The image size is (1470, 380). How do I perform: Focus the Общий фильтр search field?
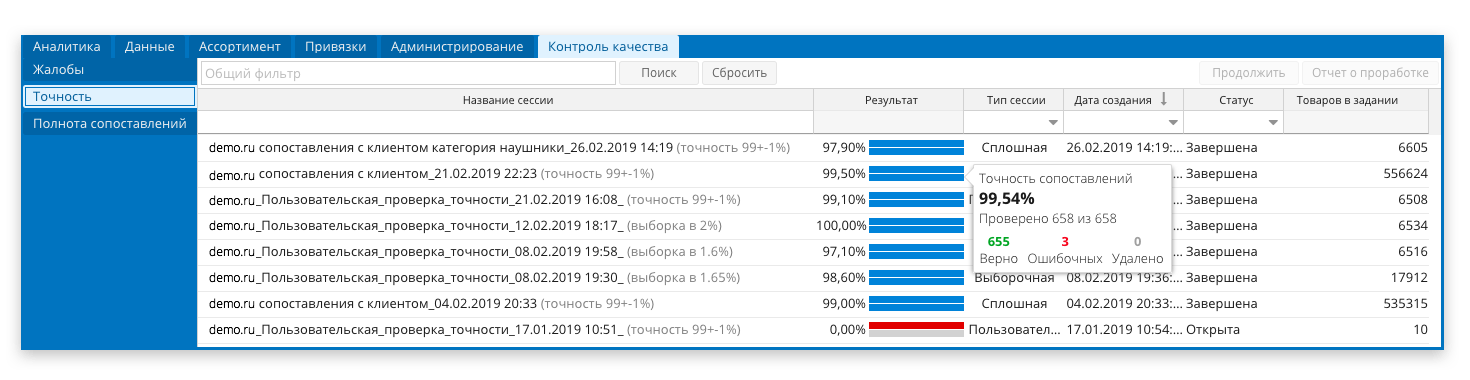408,73
